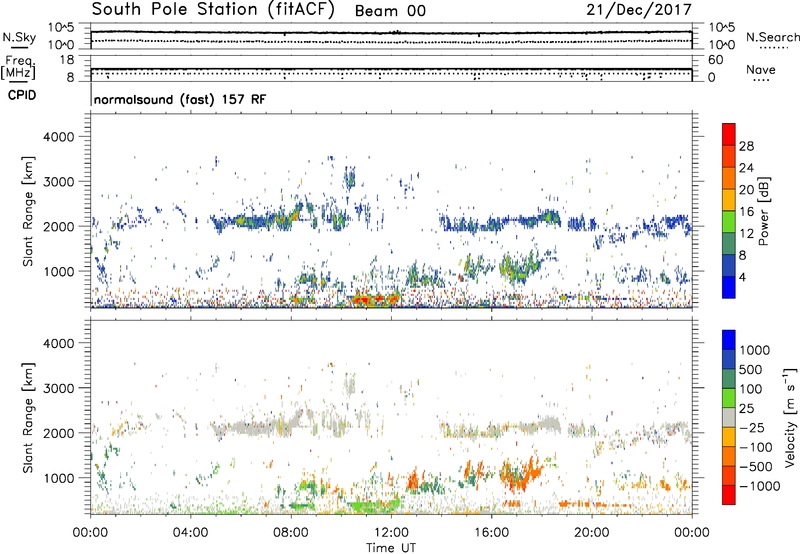Click the right '10^0' N.Search axis tick
This screenshot has width=800, height=554.
pyautogui.click(x=722, y=45)
